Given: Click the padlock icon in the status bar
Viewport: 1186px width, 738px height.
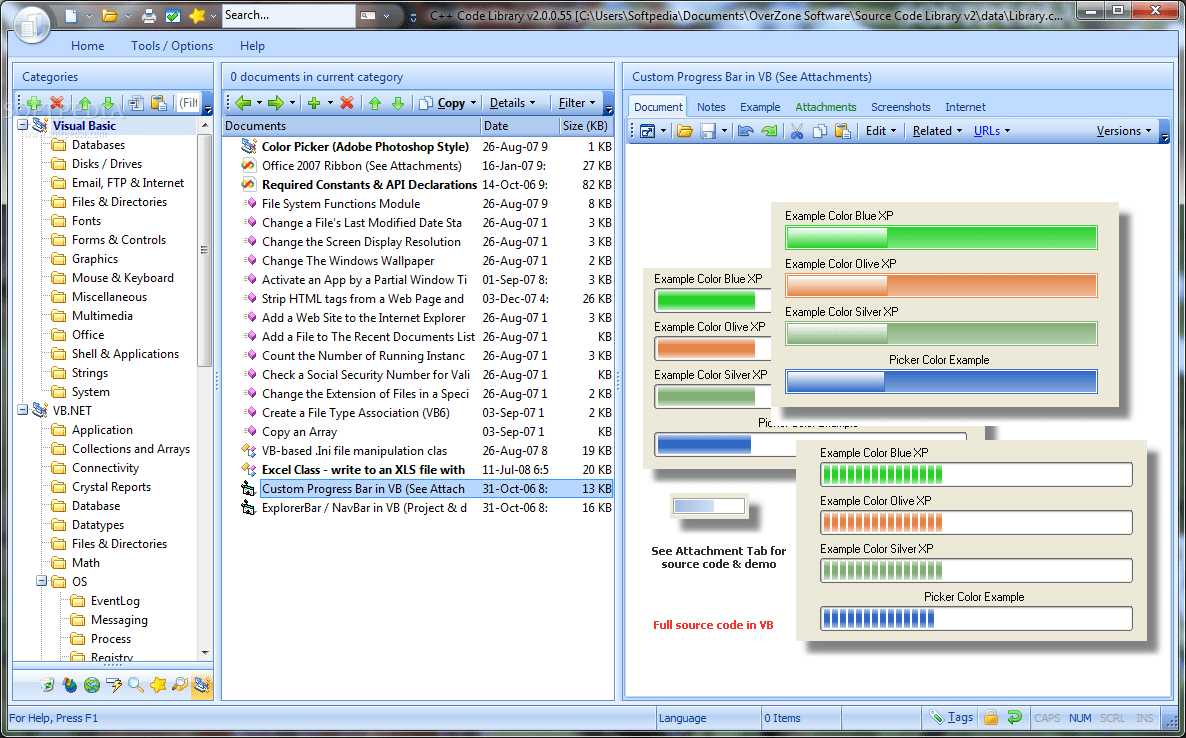Looking at the screenshot, I should click(990, 717).
